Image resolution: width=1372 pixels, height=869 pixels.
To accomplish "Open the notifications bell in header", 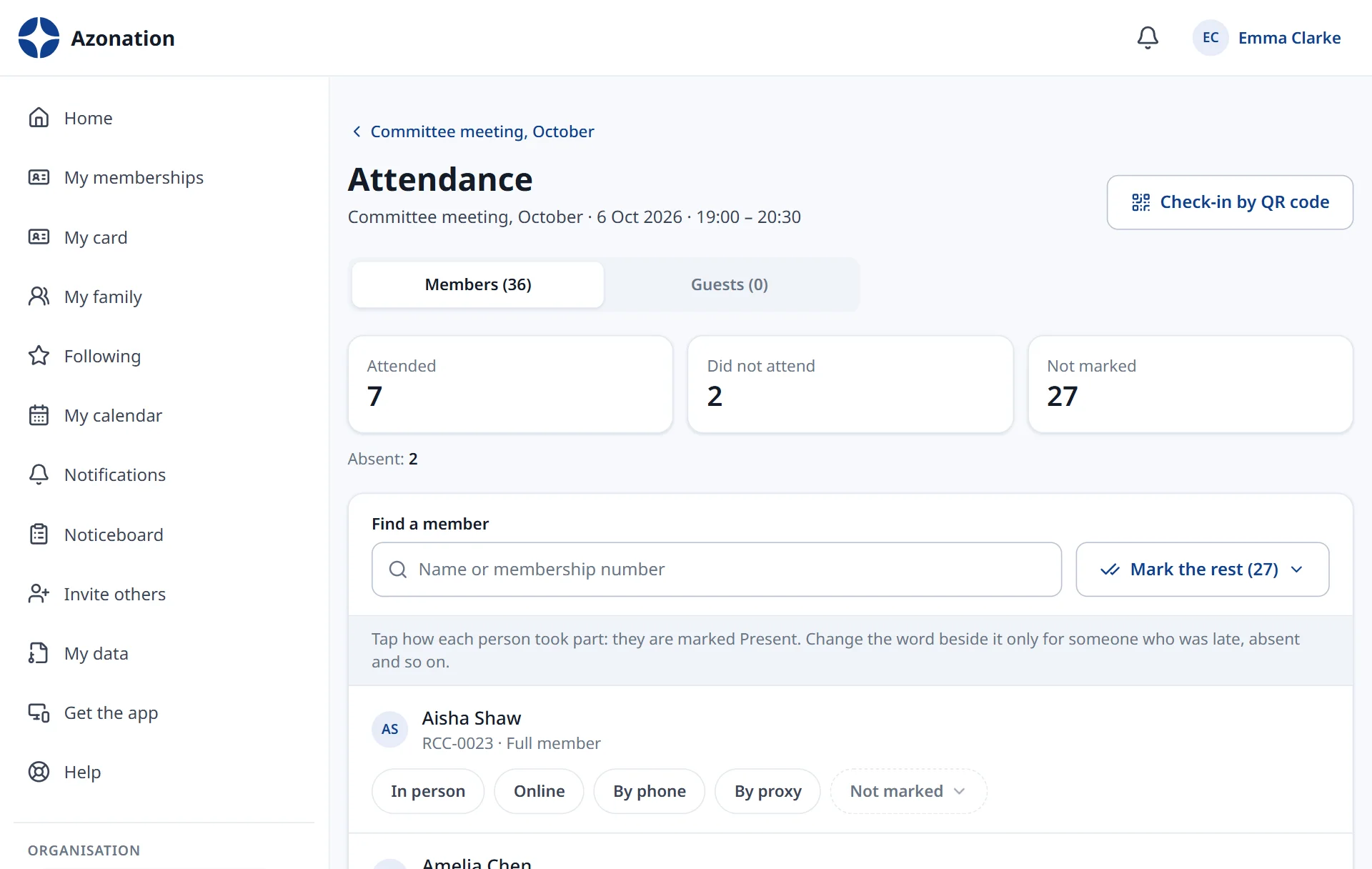I will (1148, 38).
